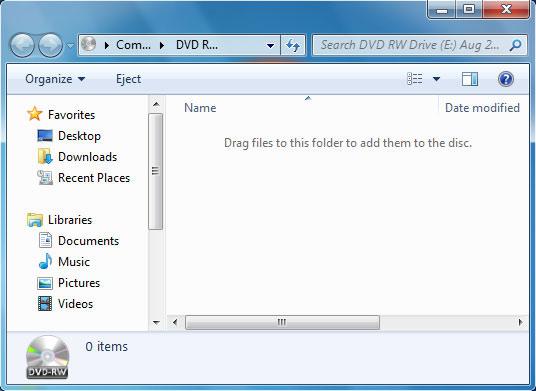Open the Organize menu

(x=55, y=79)
